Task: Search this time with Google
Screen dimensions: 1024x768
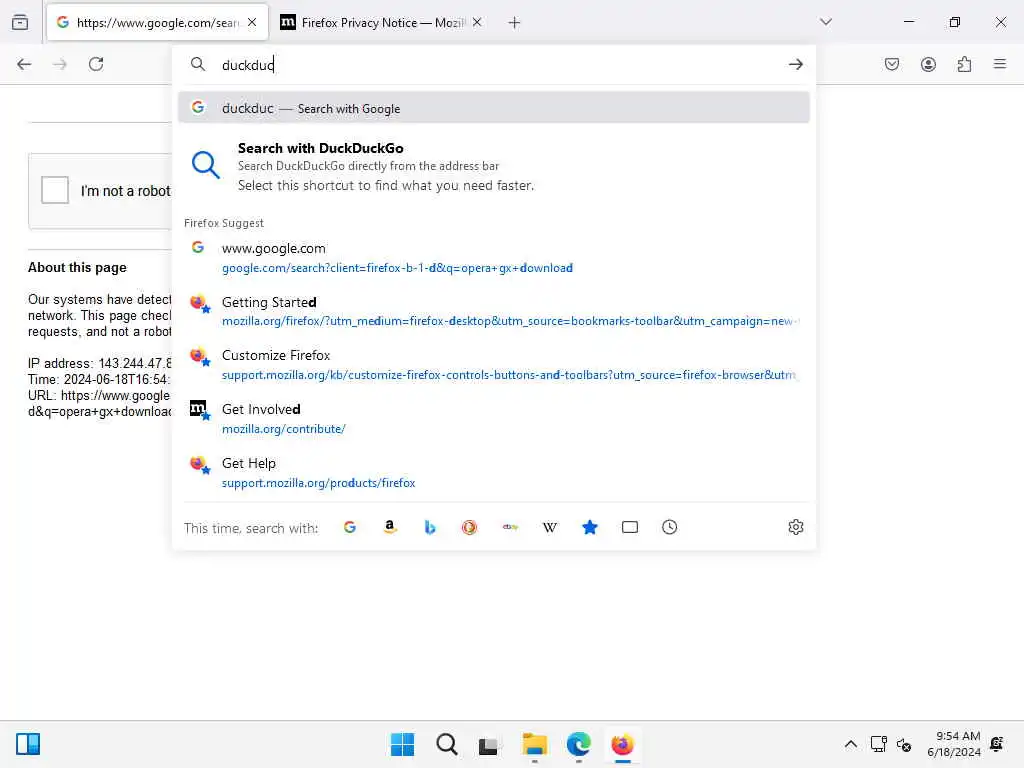Action: tap(350, 527)
